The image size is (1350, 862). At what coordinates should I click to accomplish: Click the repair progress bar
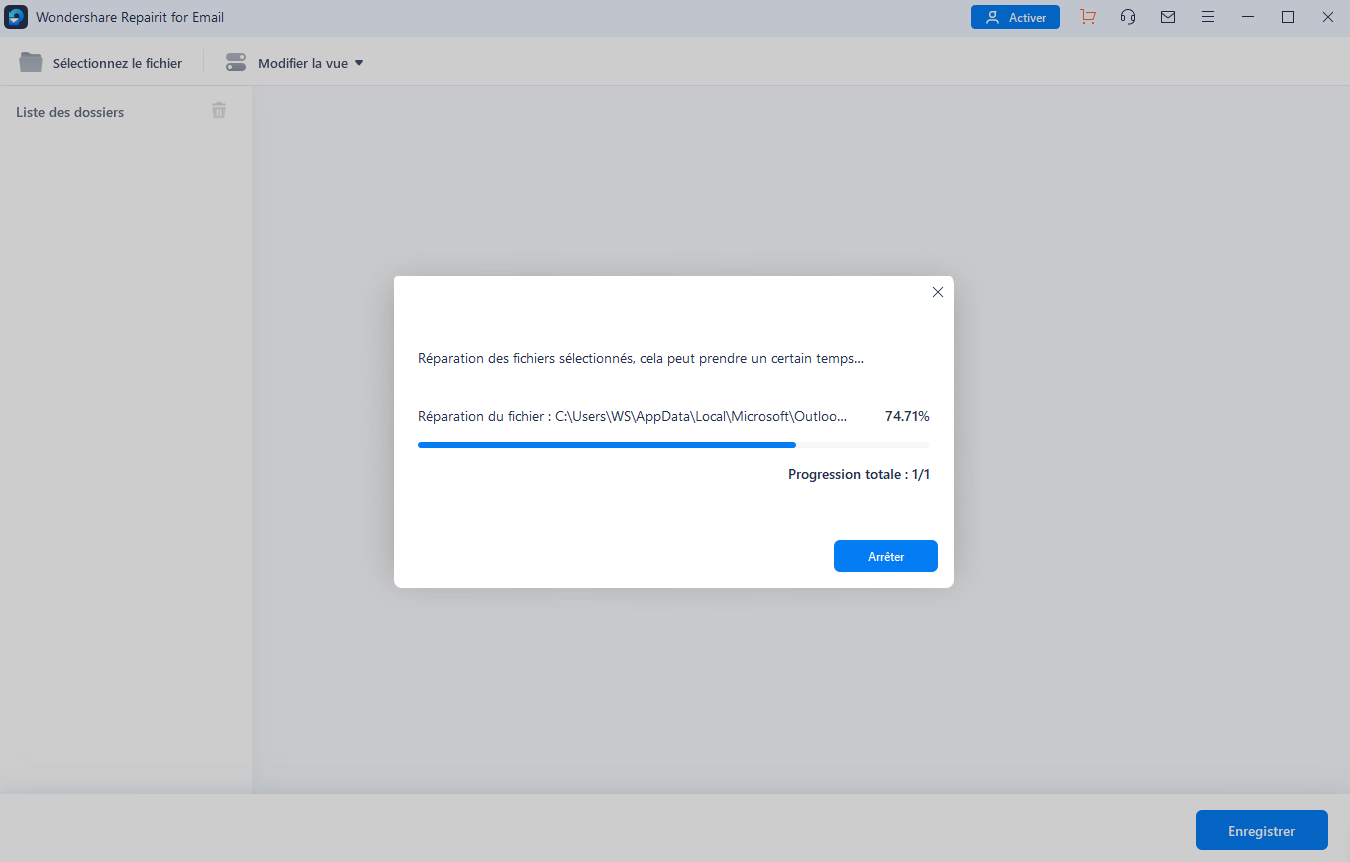(x=674, y=444)
